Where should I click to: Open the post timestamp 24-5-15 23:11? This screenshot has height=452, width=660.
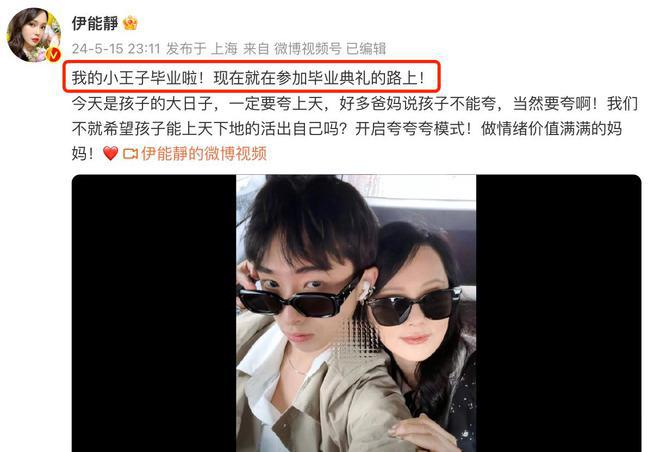[116, 49]
